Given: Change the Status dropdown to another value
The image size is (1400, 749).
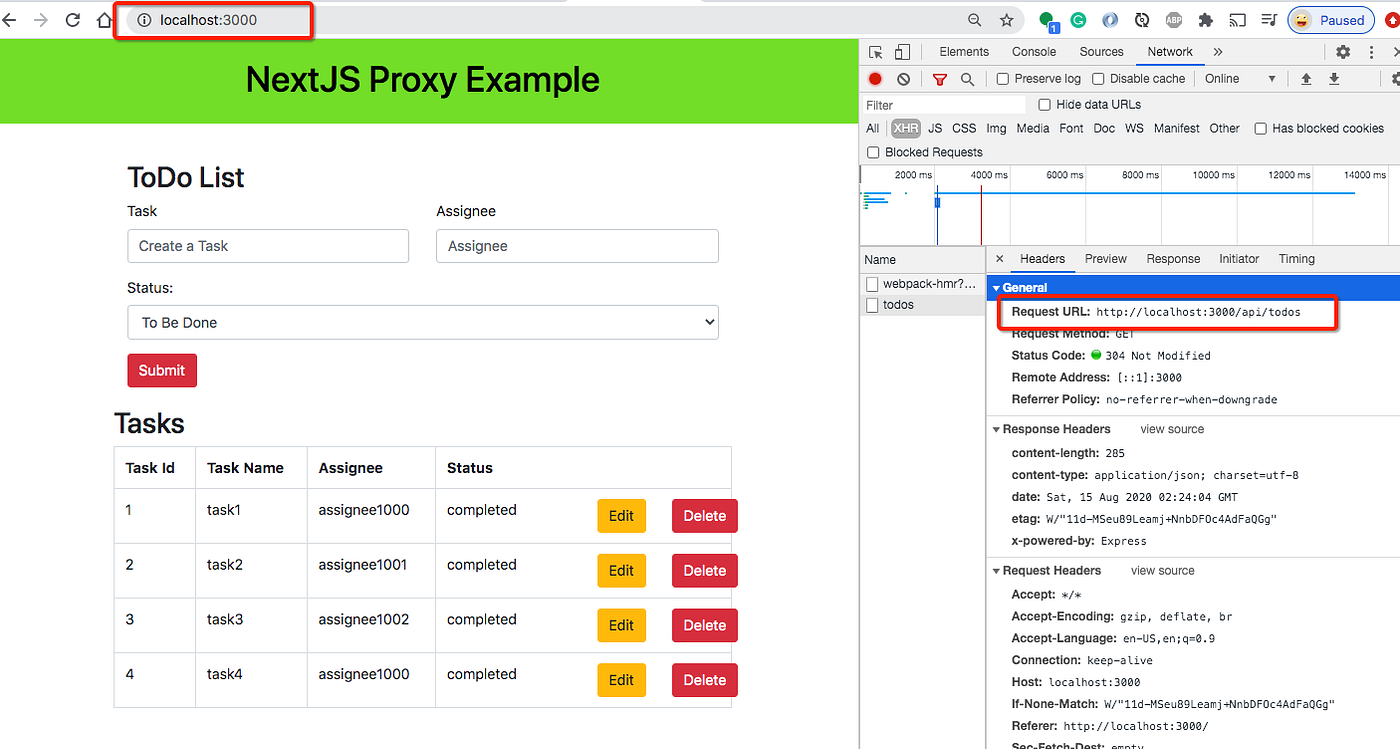Looking at the screenshot, I should coord(422,322).
